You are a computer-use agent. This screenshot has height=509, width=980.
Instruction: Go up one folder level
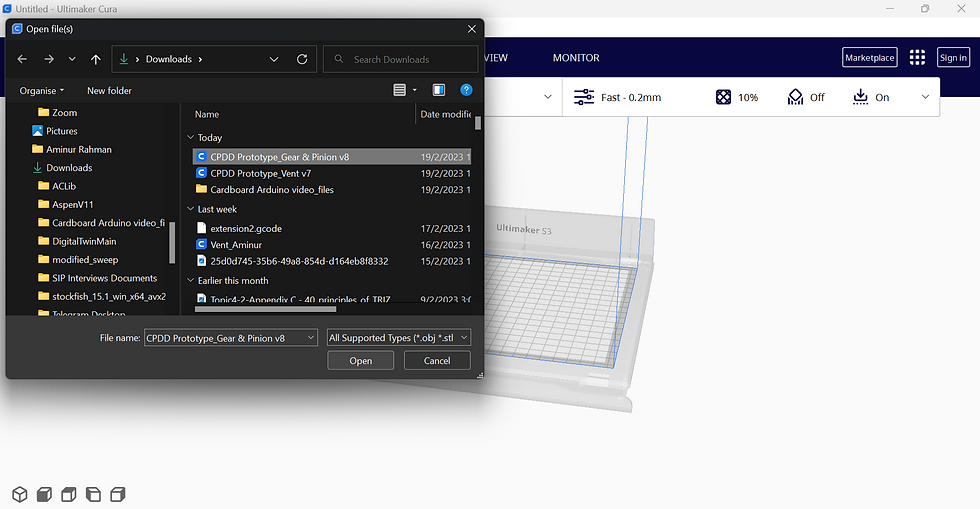[96, 59]
